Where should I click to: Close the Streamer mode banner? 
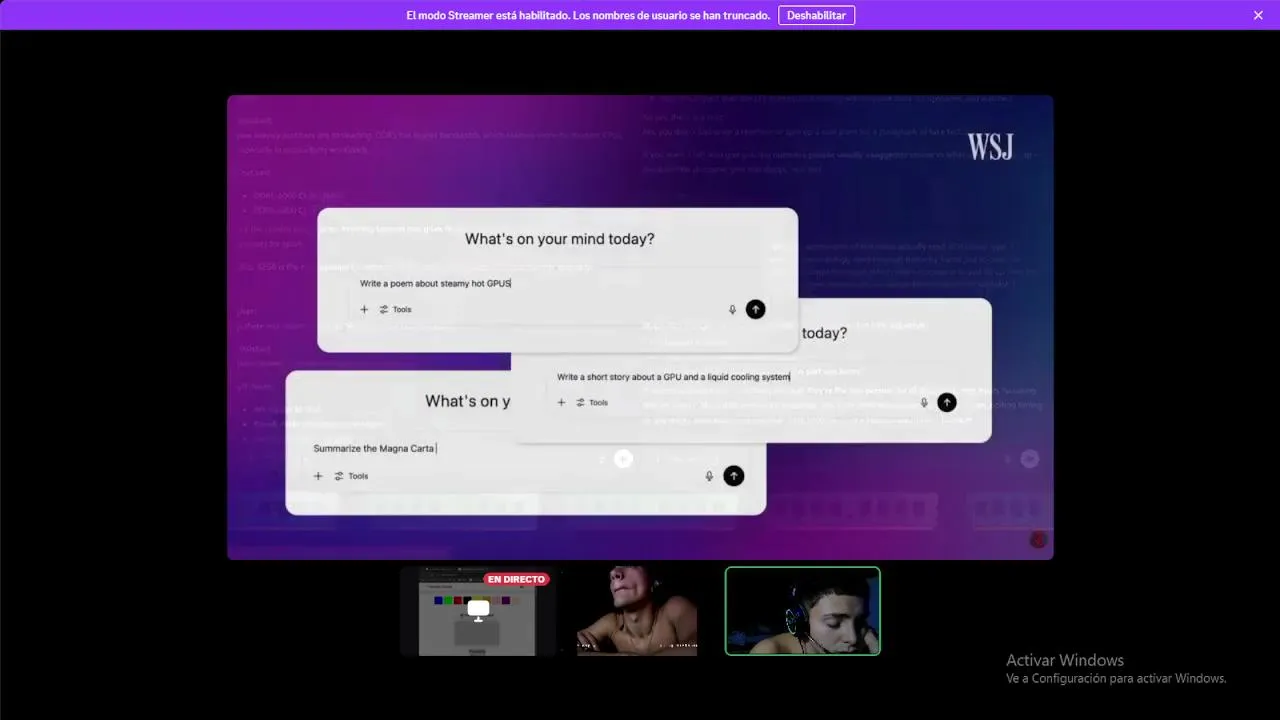1258,15
